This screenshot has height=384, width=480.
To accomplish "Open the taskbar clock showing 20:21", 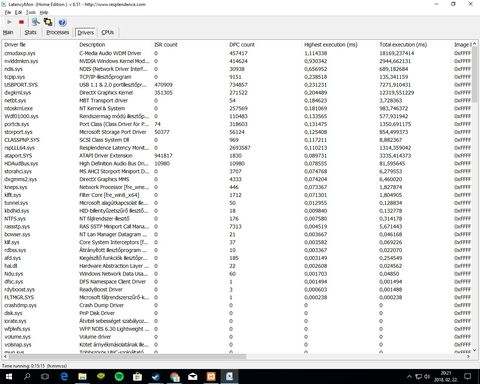I will tap(446, 377).
